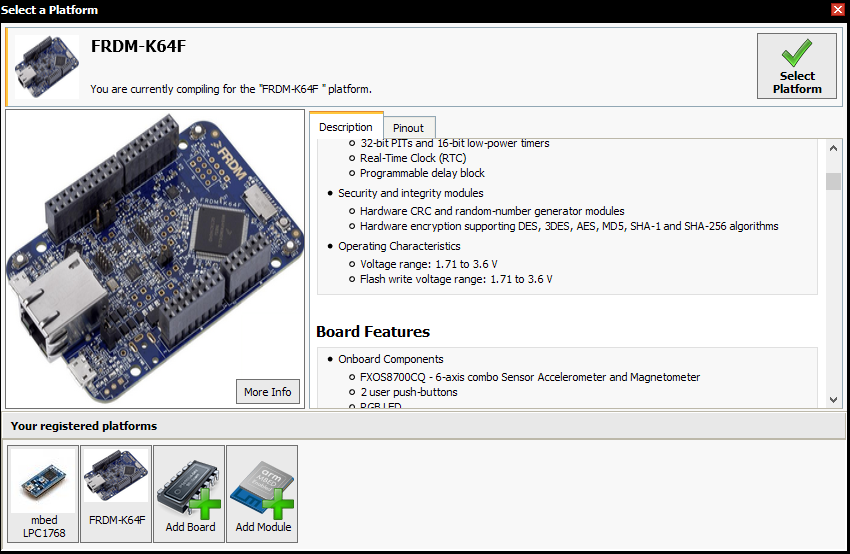Click the More Info button

pyautogui.click(x=268, y=391)
